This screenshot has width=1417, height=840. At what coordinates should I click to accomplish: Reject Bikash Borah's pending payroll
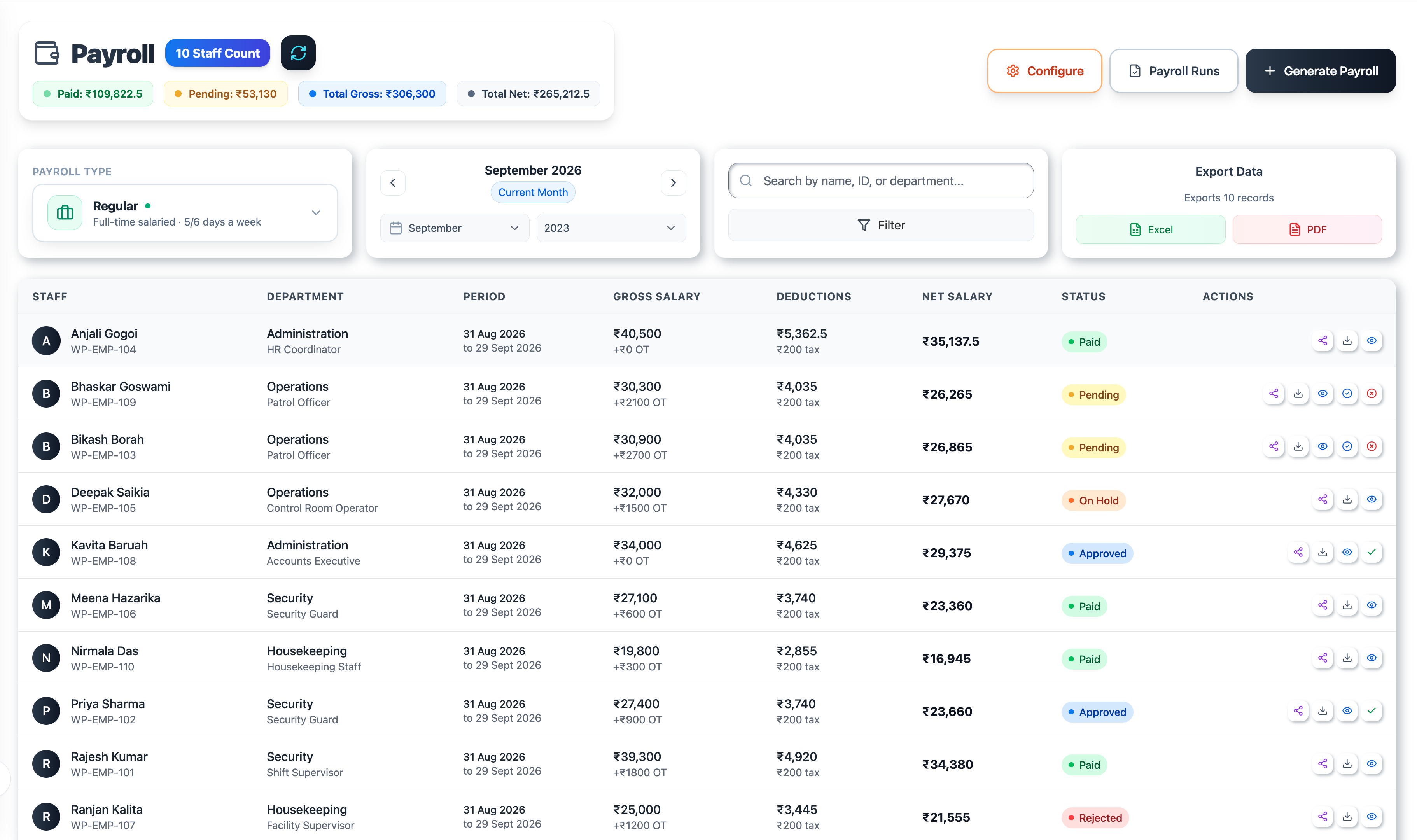click(1372, 446)
